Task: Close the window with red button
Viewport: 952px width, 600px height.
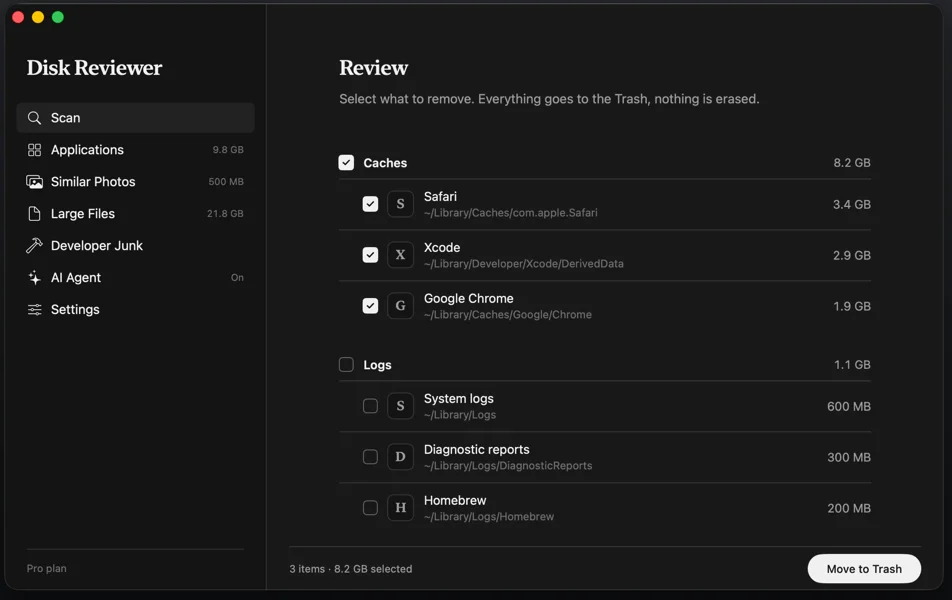Action: (18, 17)
